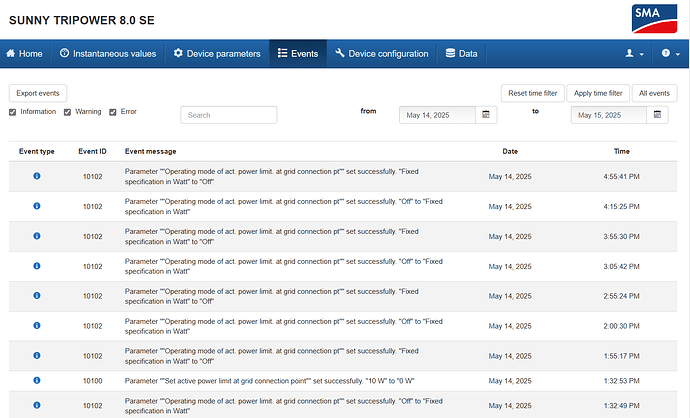Click time value 2:00:30 PM
The height and width of the screenshot is (418, 690).
pyautogui.click(x=621, y=326)
